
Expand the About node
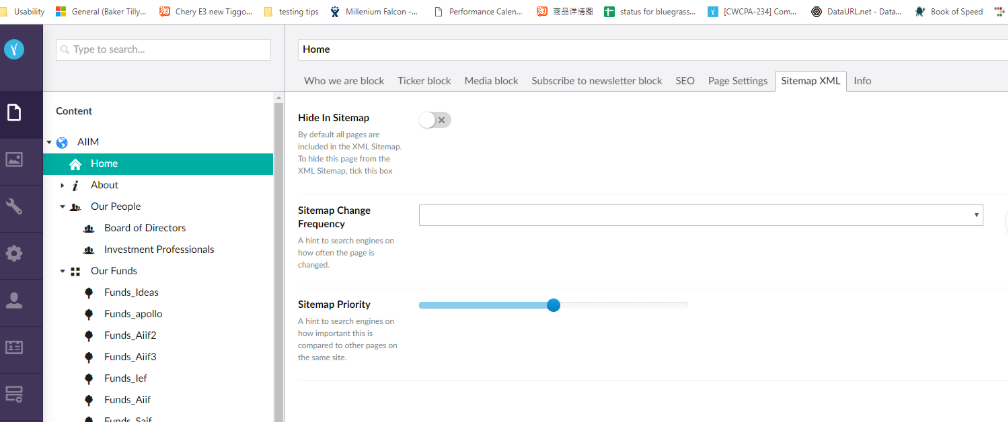62,185
